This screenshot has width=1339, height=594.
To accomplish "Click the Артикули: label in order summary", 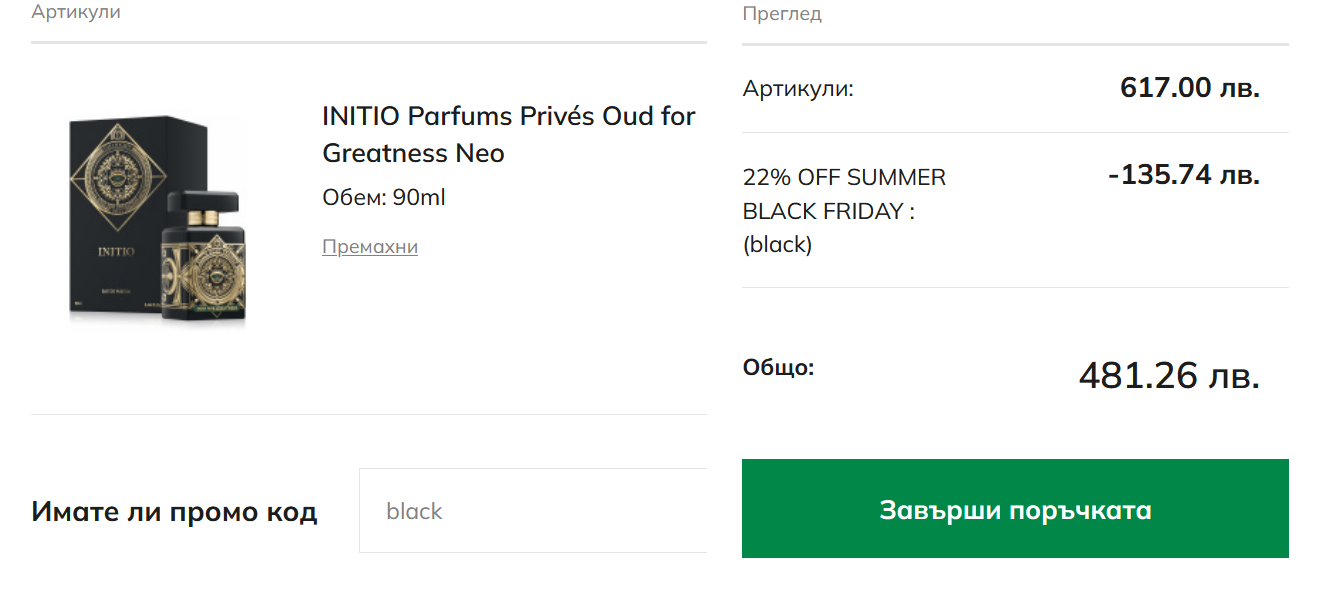I will 798,89.
